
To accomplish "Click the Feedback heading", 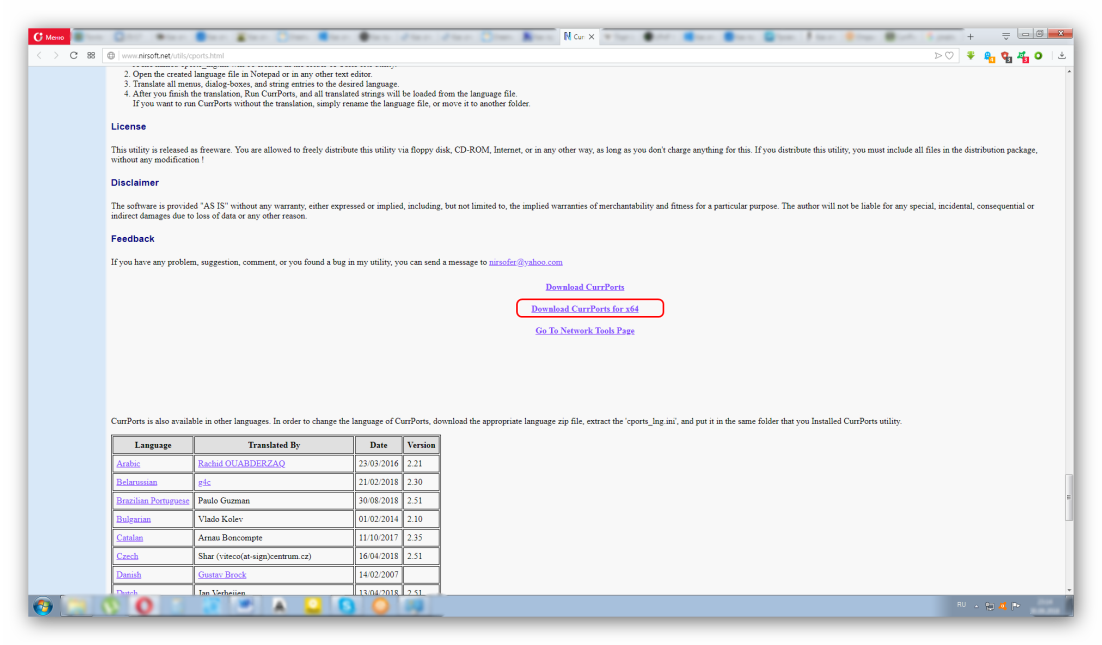I will coord(133,239).
